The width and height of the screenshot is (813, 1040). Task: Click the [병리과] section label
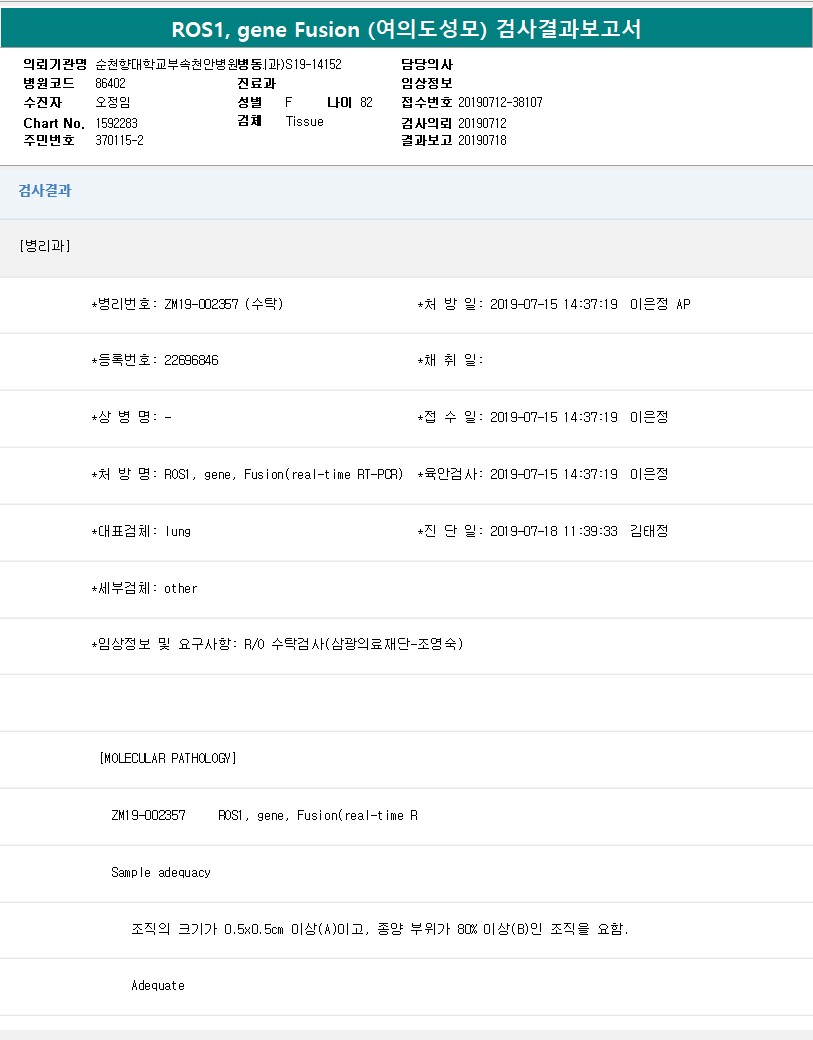[x=45, y=246]
